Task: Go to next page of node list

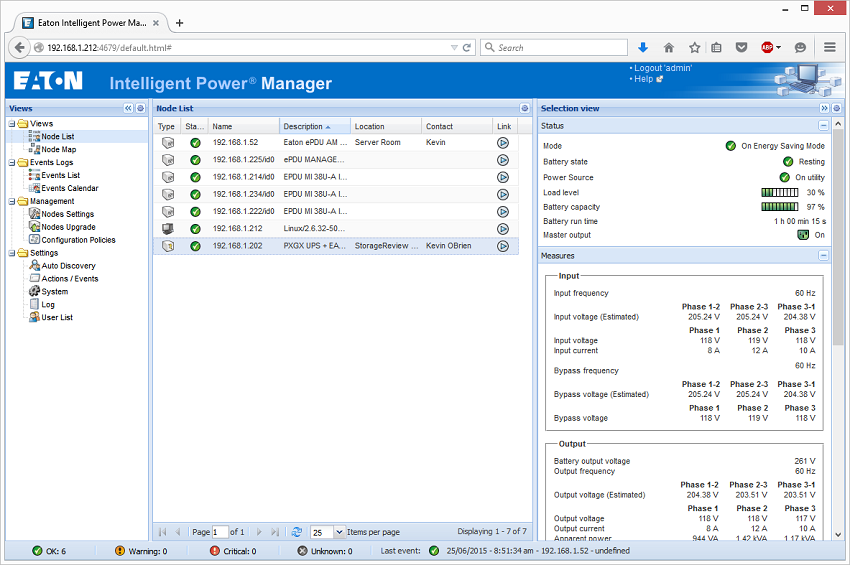Action: (259, 532)
